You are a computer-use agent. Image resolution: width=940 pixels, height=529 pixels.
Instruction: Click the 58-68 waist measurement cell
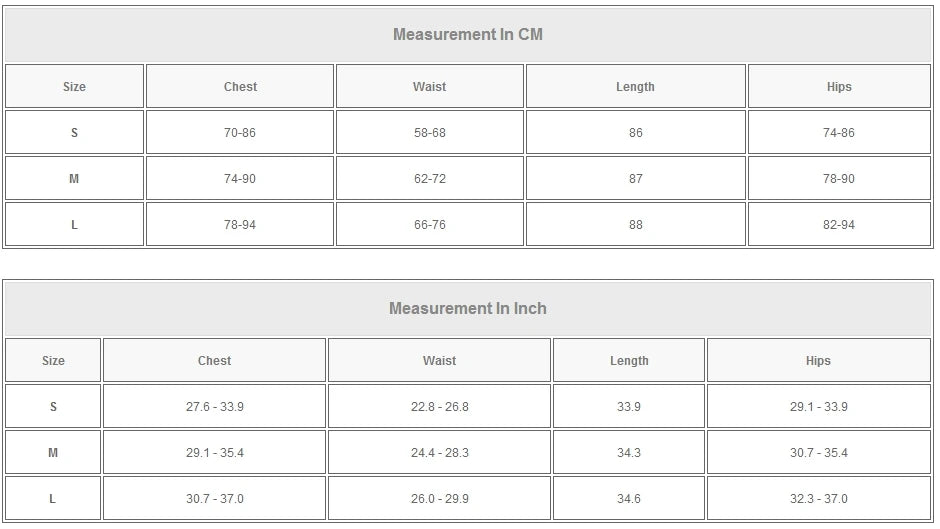pyautogui.click(x=430, y=133)
